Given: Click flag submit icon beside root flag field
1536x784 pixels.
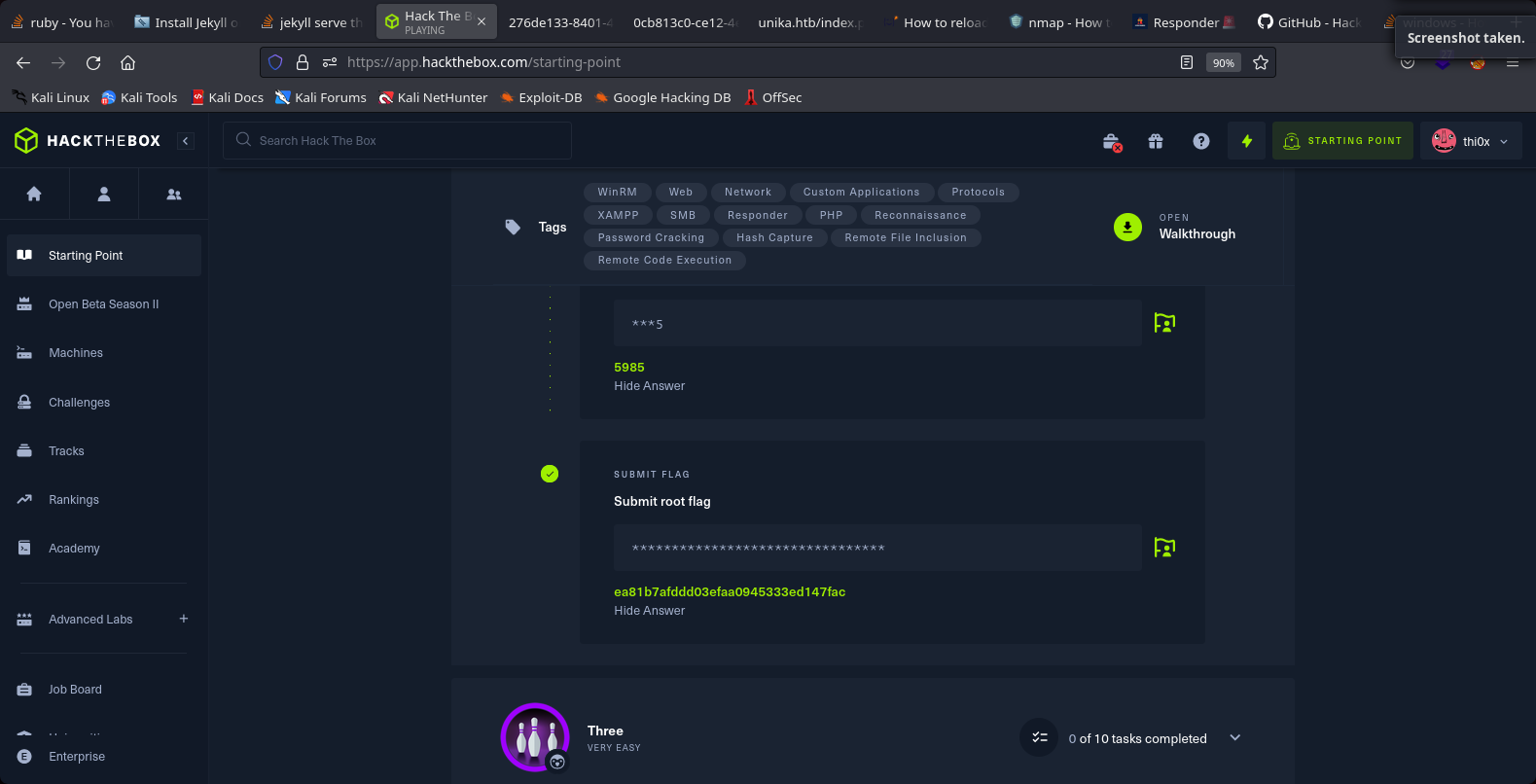Looking at the screenshot, I should click(x=1164, y=548).
